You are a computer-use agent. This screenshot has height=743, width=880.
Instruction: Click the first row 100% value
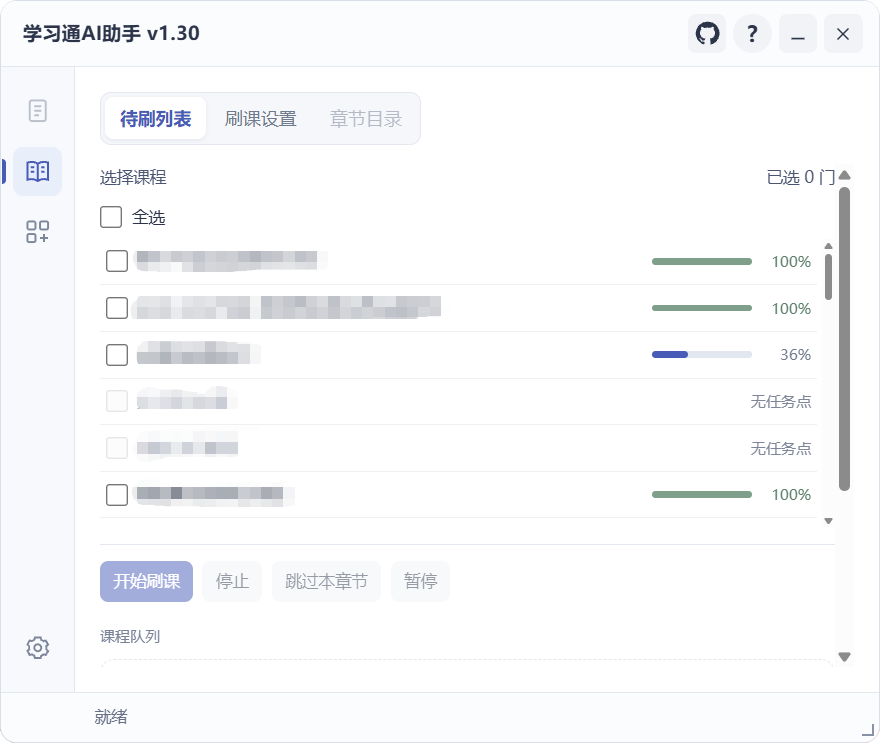click(x=791, y=262)
